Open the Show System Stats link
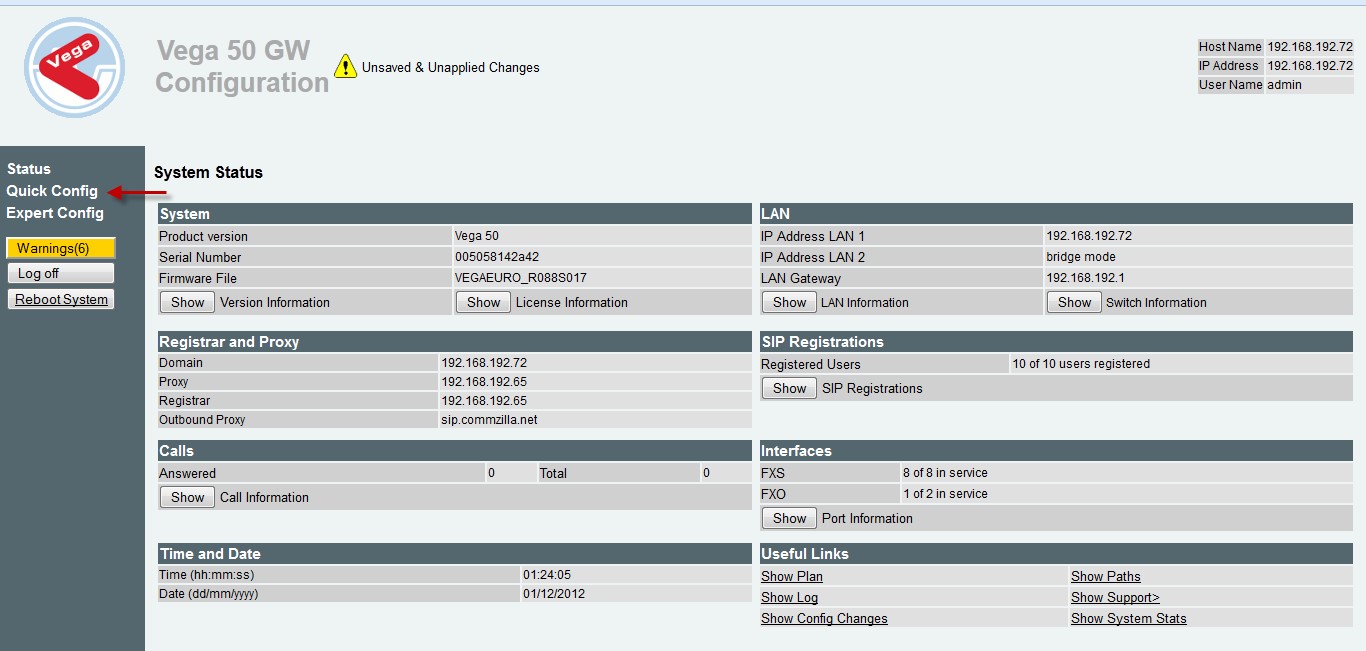Screen dimensions: 1366x651 (1128, 619)
